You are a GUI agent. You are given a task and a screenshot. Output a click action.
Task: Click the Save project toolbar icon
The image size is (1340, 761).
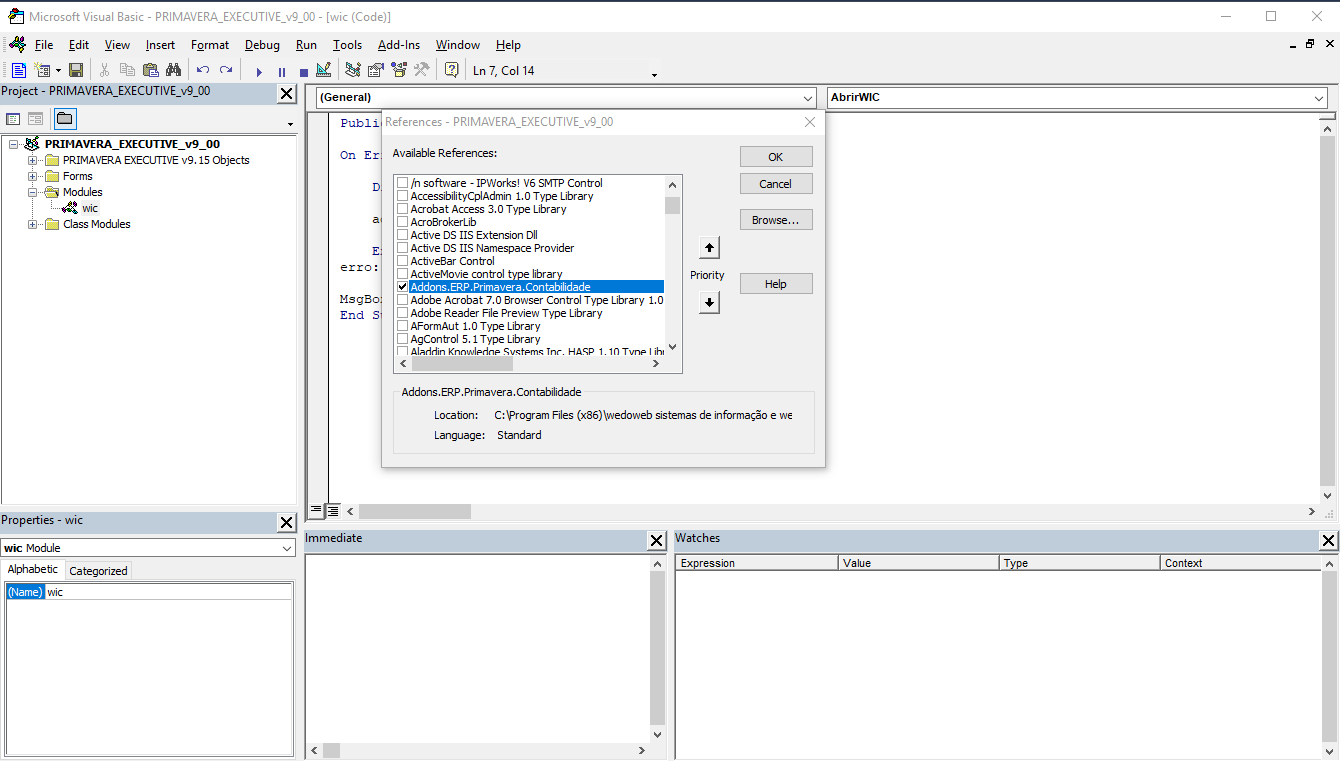coord(76,70)
